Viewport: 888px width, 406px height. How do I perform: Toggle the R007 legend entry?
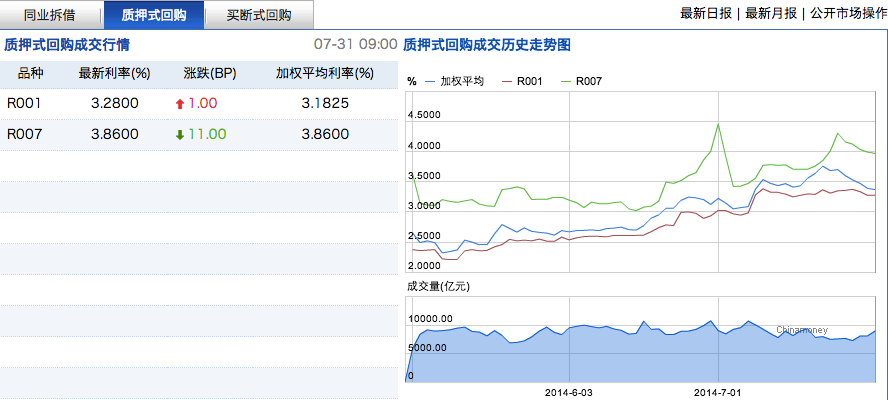(x=581, y=81)
